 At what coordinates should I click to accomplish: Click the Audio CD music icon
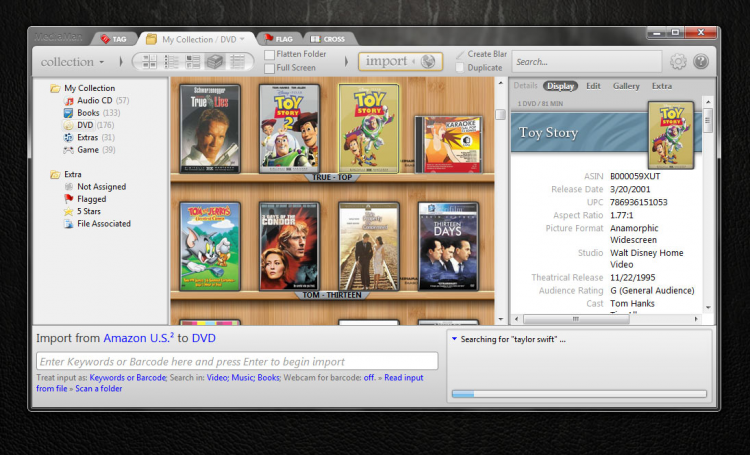(69, 100)
